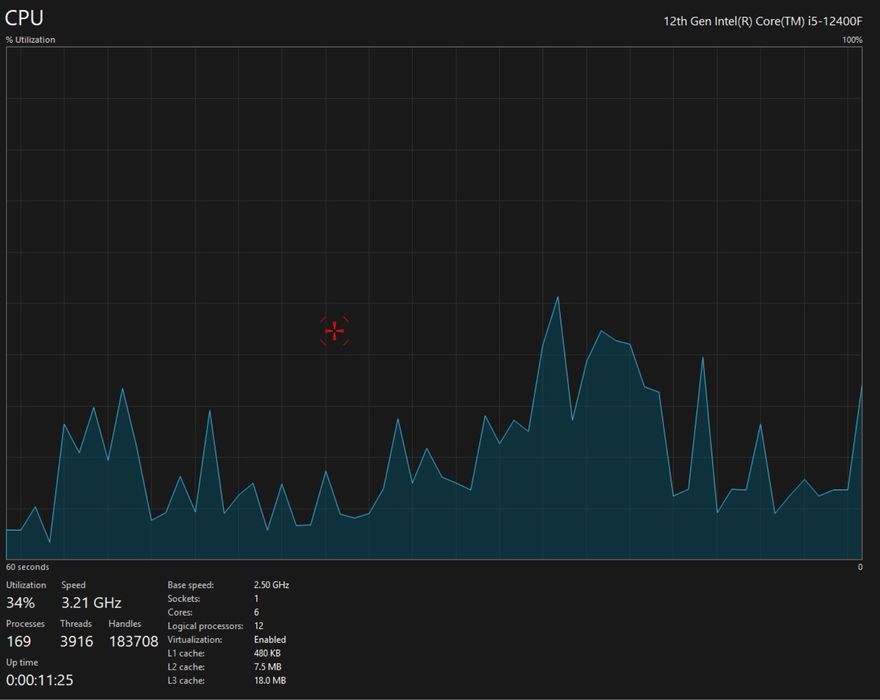This screenshot has height=700, width=880.
Task: Click the CPU heading text
Action: (x=24, y=18)
